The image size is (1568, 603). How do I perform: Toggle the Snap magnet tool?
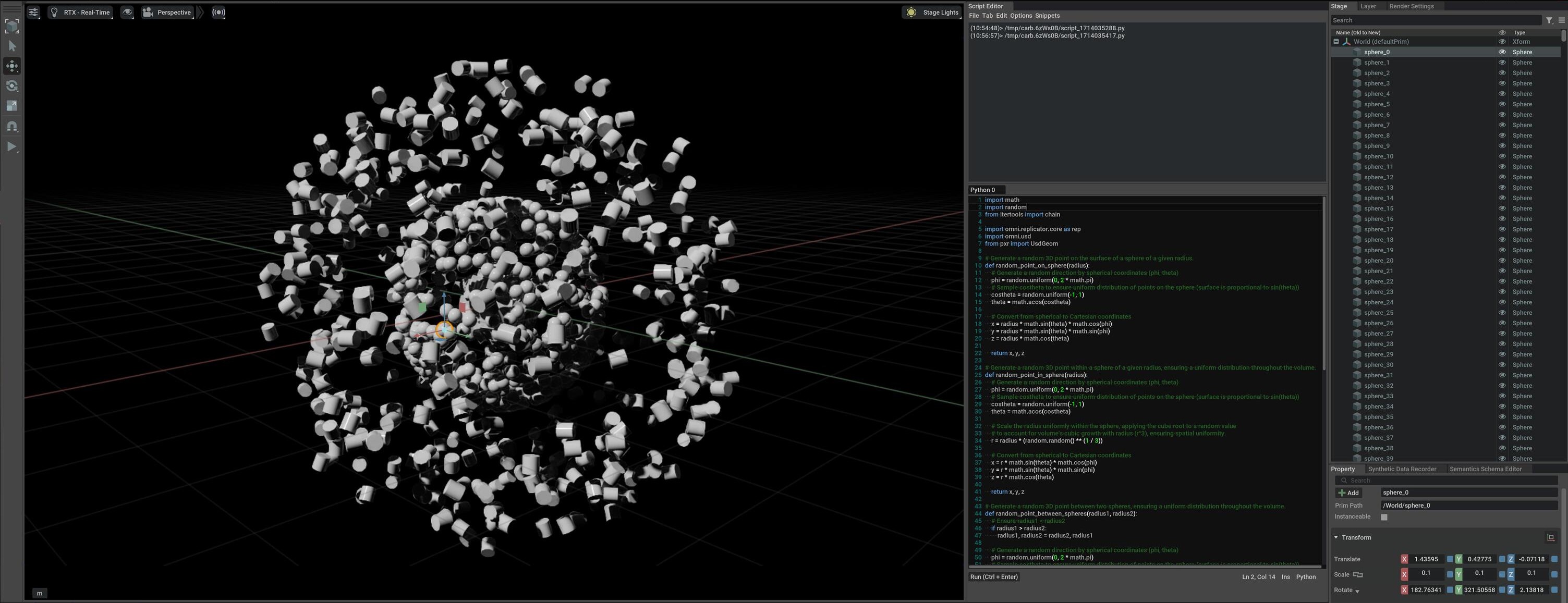(12, 126)
